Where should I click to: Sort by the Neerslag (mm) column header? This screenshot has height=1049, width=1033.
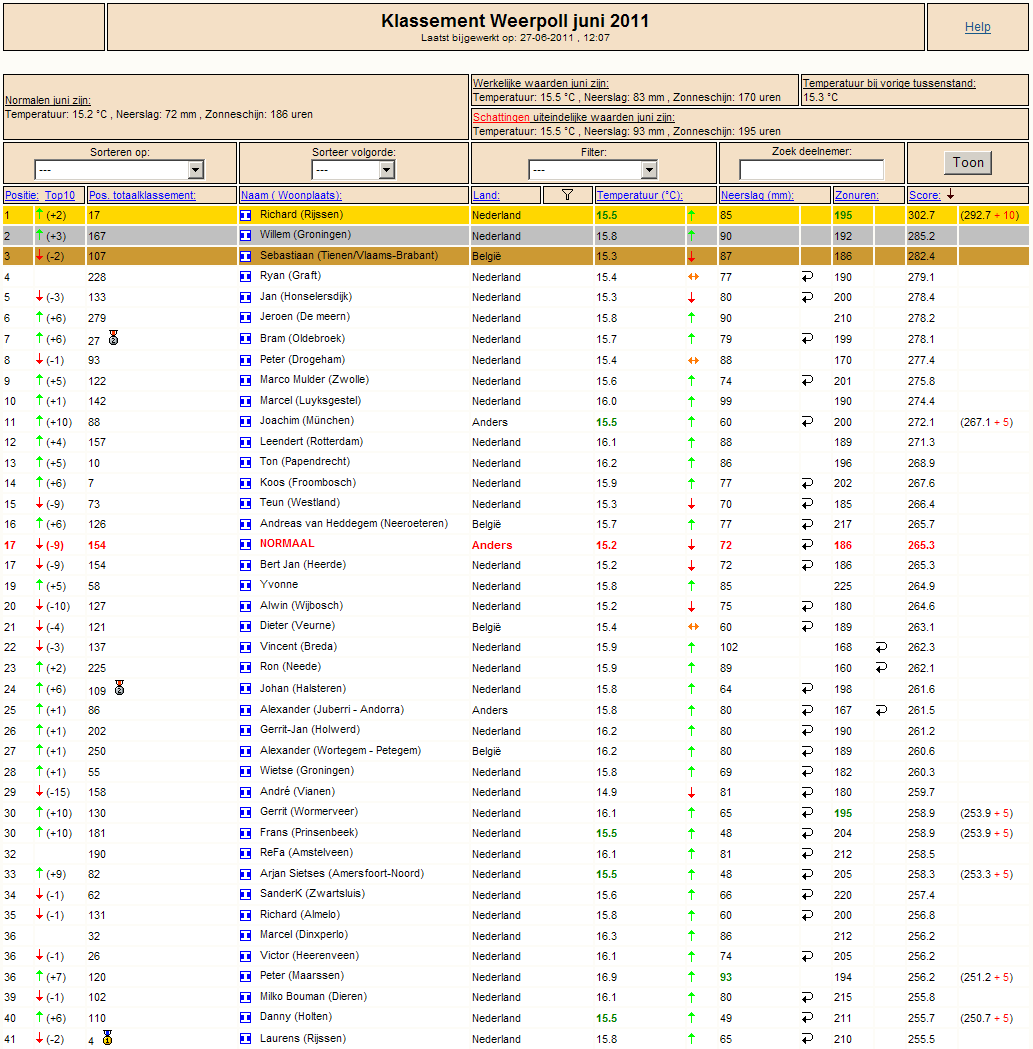(757, 195)
